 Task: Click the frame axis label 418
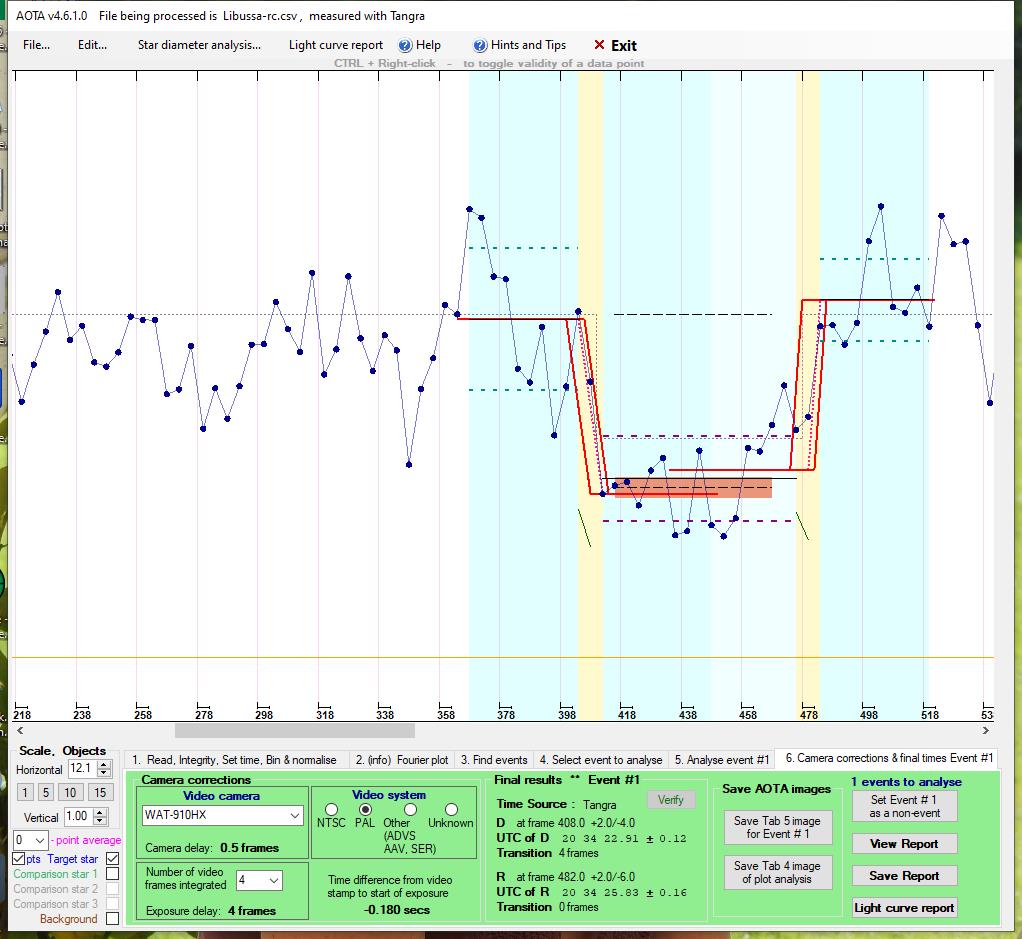pos(626,715)
